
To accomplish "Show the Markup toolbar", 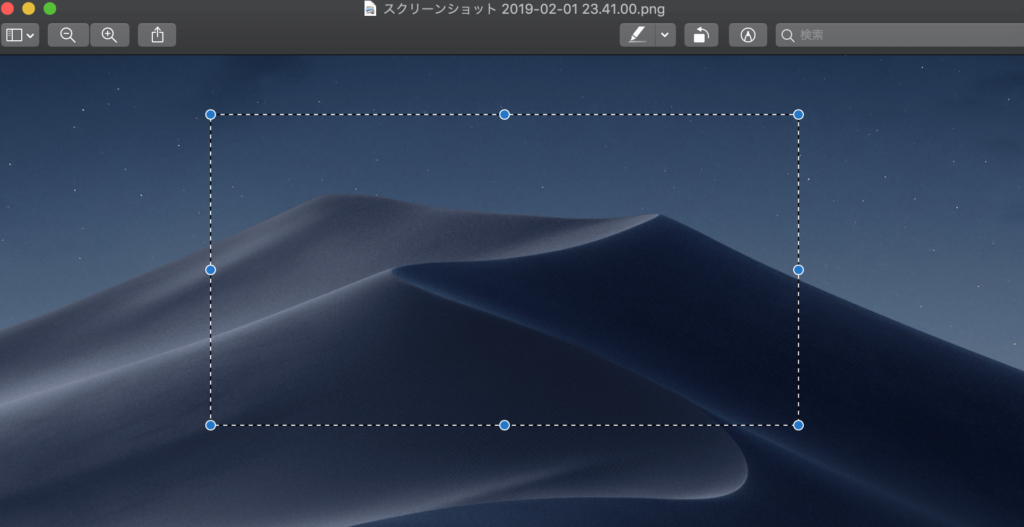I will pyautogui.click(x=748, y=35).
